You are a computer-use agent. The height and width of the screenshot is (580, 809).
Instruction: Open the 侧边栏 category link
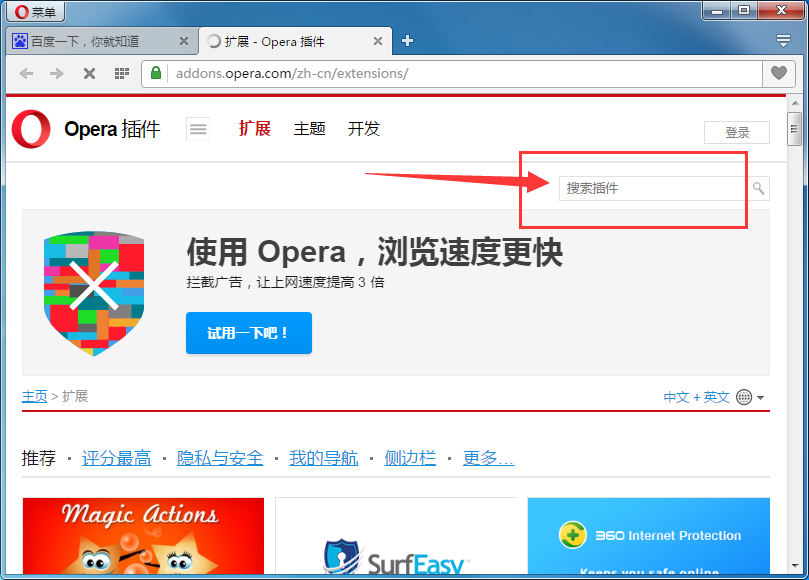[x=410, y=458]
